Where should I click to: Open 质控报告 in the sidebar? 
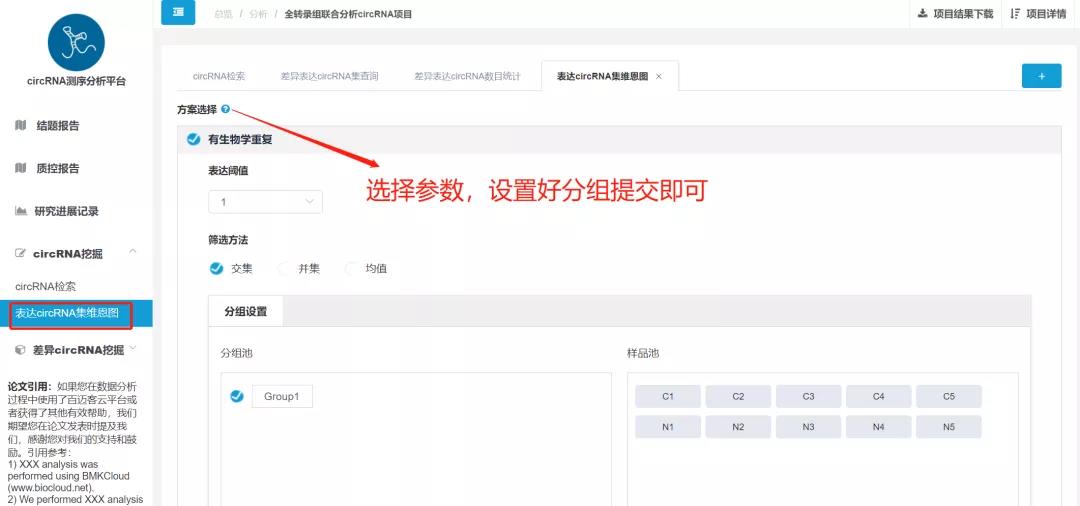point(57,169)
